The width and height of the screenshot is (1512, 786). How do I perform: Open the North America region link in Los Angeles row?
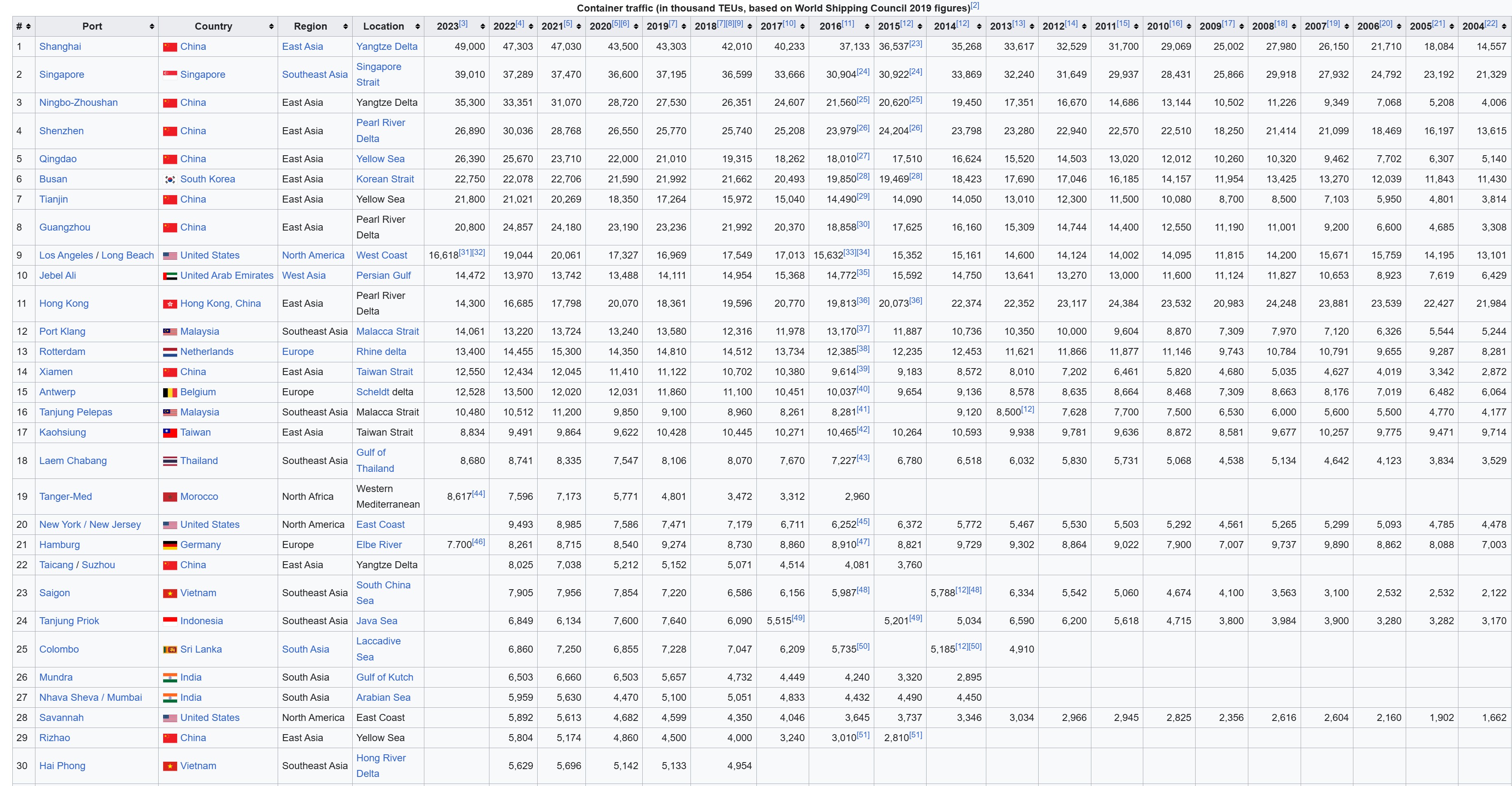pos(313,256)
